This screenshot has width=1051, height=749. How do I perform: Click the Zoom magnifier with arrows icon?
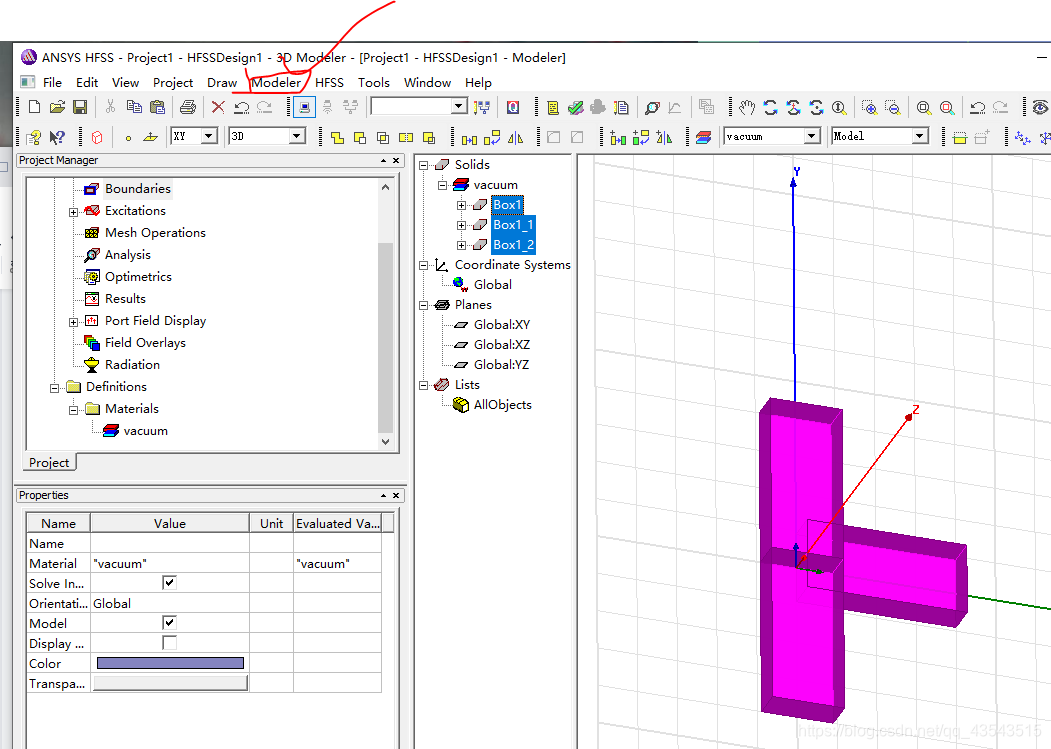(839, 107)
